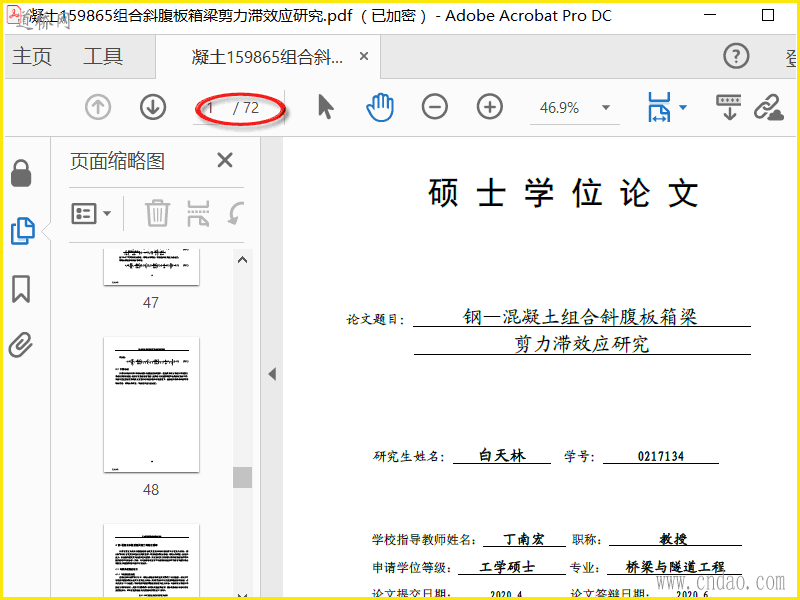Click the student number 0217134
The height and width of the screenshot is (600, 800).
(661, 456)
